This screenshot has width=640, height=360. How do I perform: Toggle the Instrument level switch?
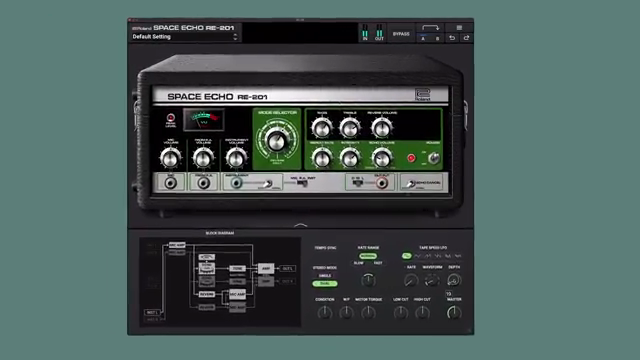coord(267,184)
